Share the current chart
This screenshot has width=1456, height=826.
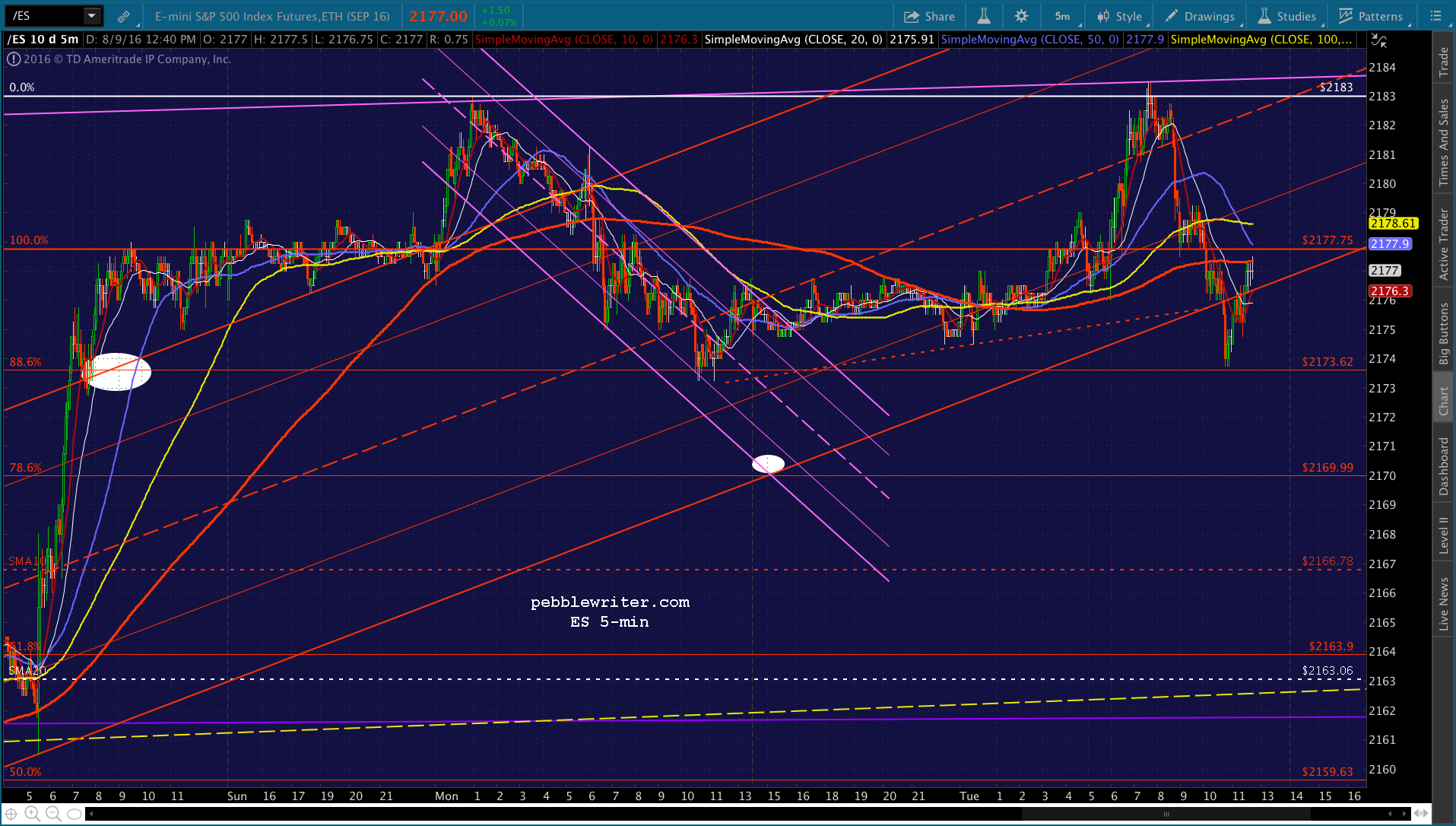(x=929, y=16)
